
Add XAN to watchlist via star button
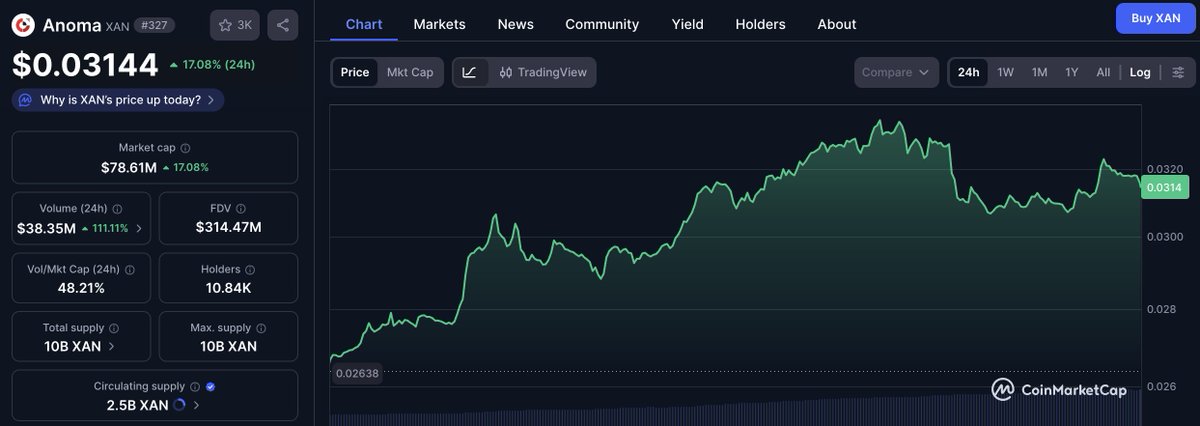coord(236,25)
